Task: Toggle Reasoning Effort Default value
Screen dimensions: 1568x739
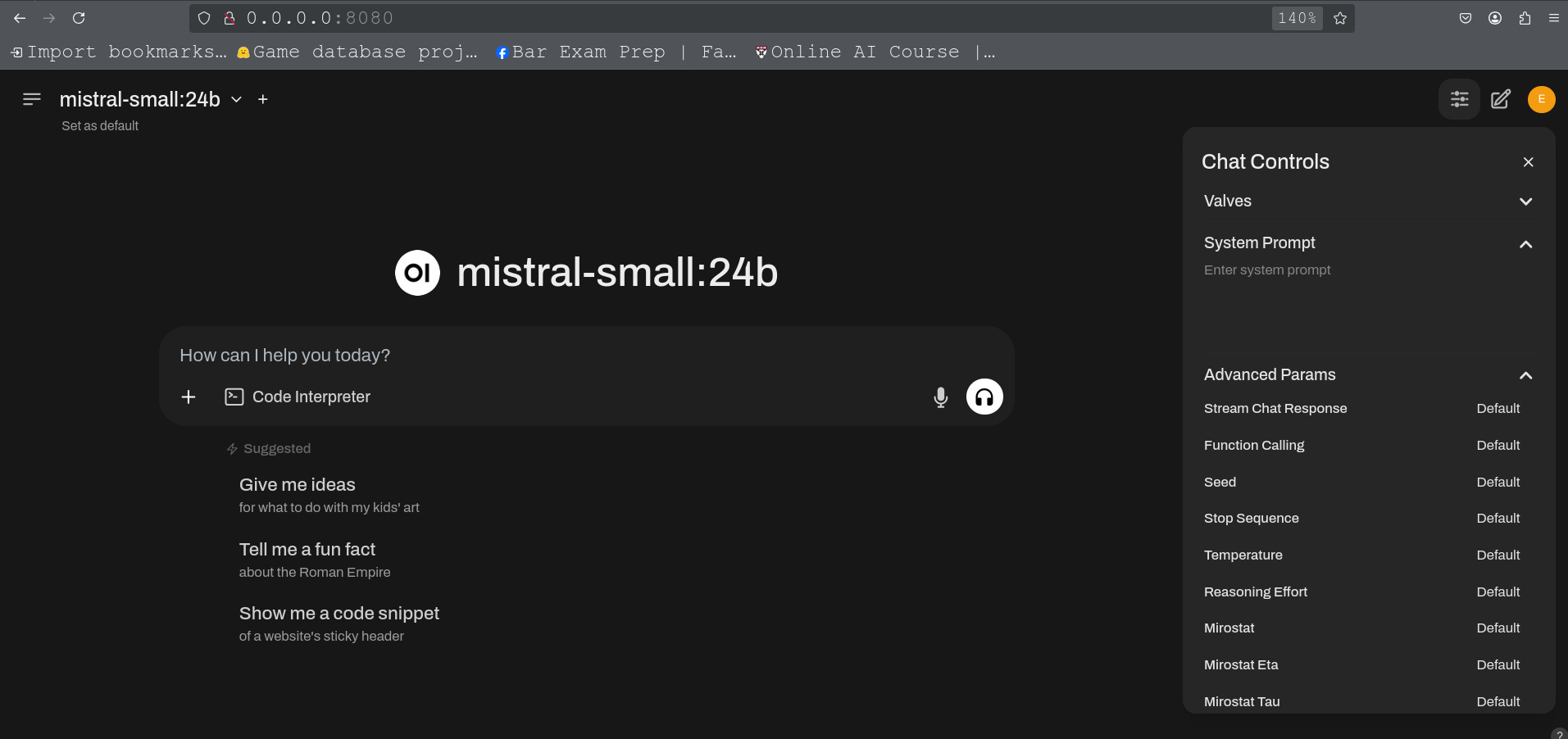Action: (x=1498, y=592)
